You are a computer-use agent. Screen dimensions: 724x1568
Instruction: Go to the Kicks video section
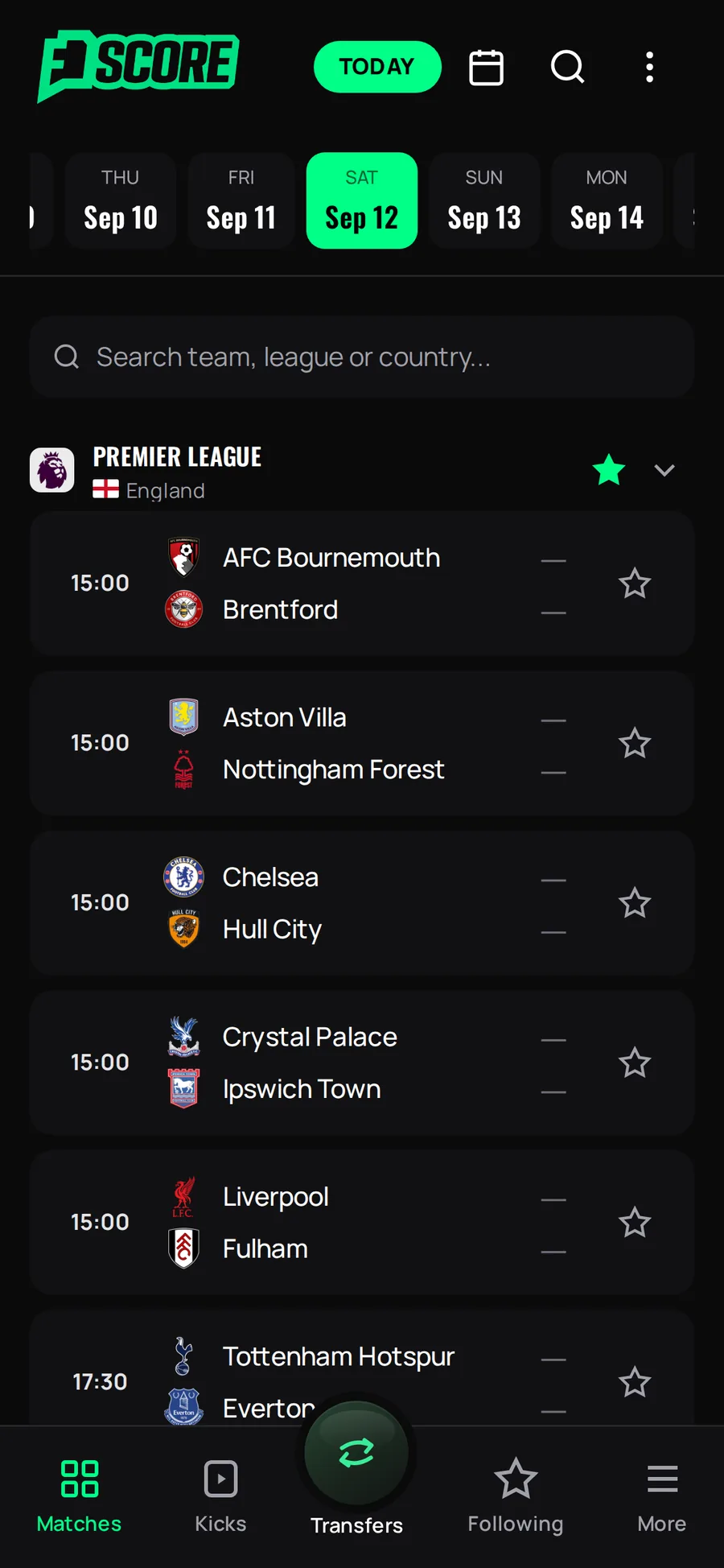(x=220, y=1496)
